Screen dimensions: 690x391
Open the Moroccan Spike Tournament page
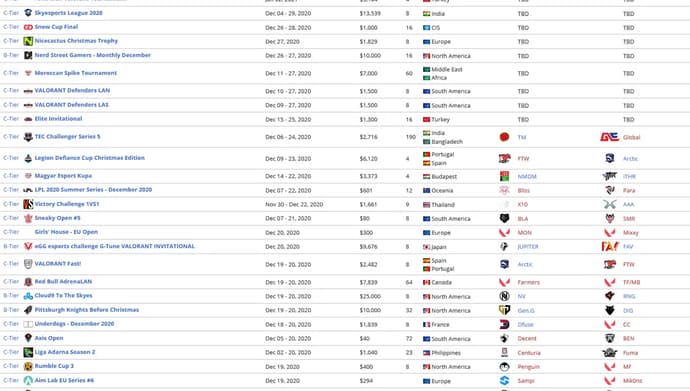(76, 73)
